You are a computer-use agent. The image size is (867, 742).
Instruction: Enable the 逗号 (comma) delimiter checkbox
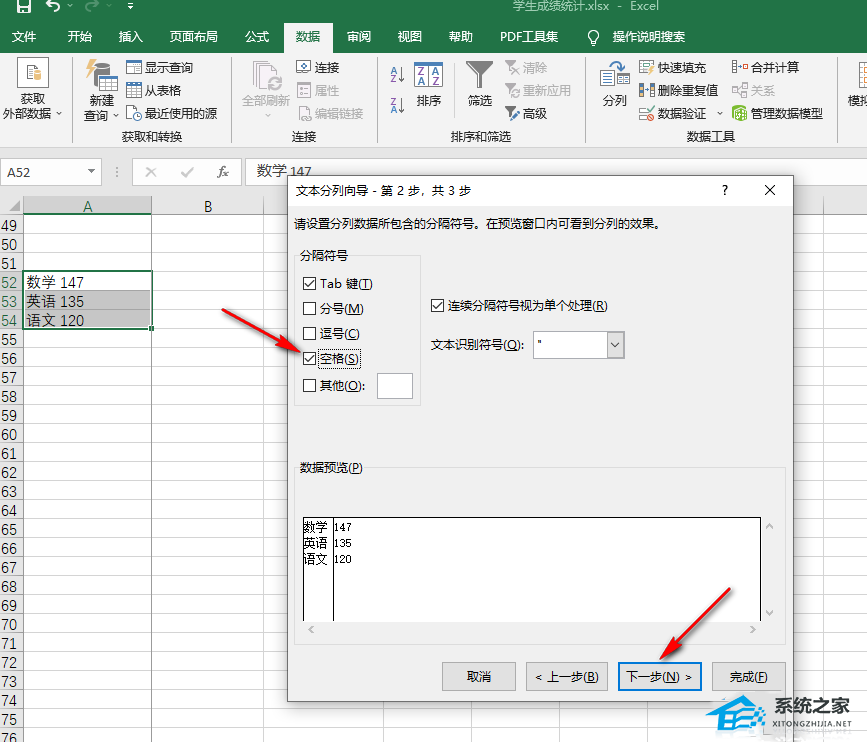309,333
